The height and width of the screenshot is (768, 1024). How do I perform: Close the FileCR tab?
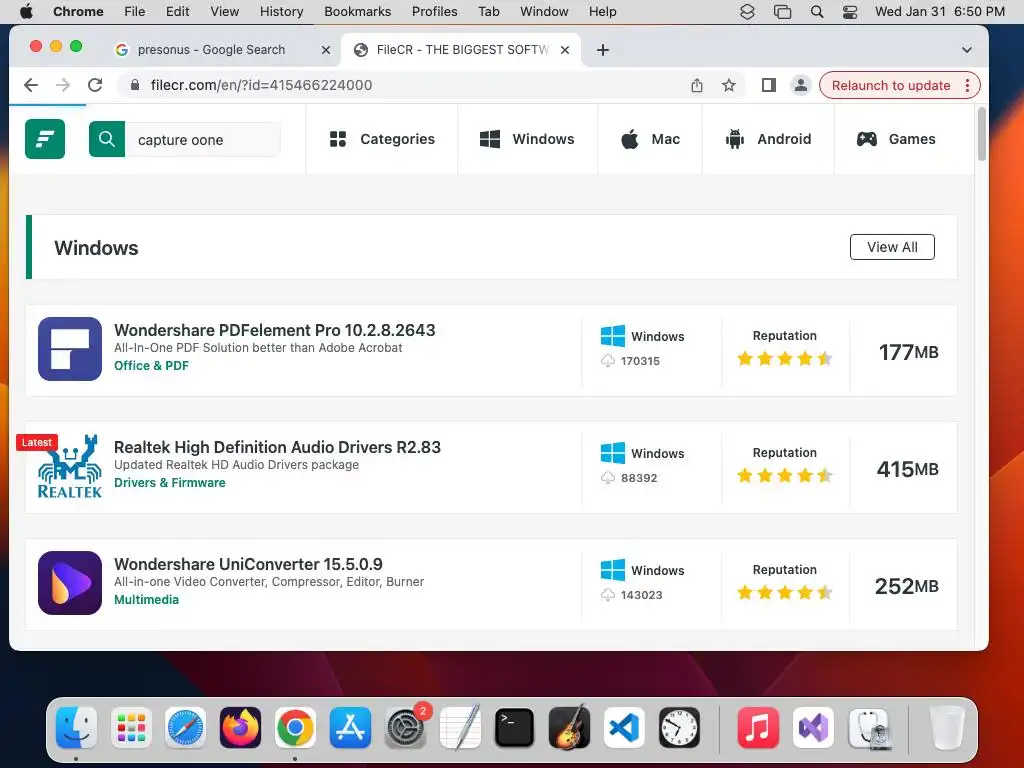565,50
